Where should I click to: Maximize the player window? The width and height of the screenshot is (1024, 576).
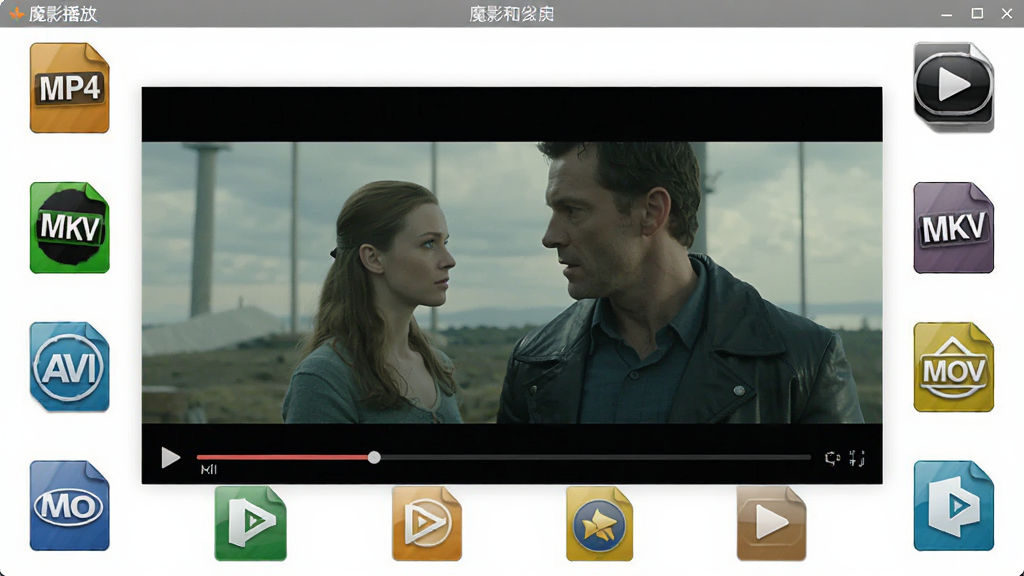(977, 13)
